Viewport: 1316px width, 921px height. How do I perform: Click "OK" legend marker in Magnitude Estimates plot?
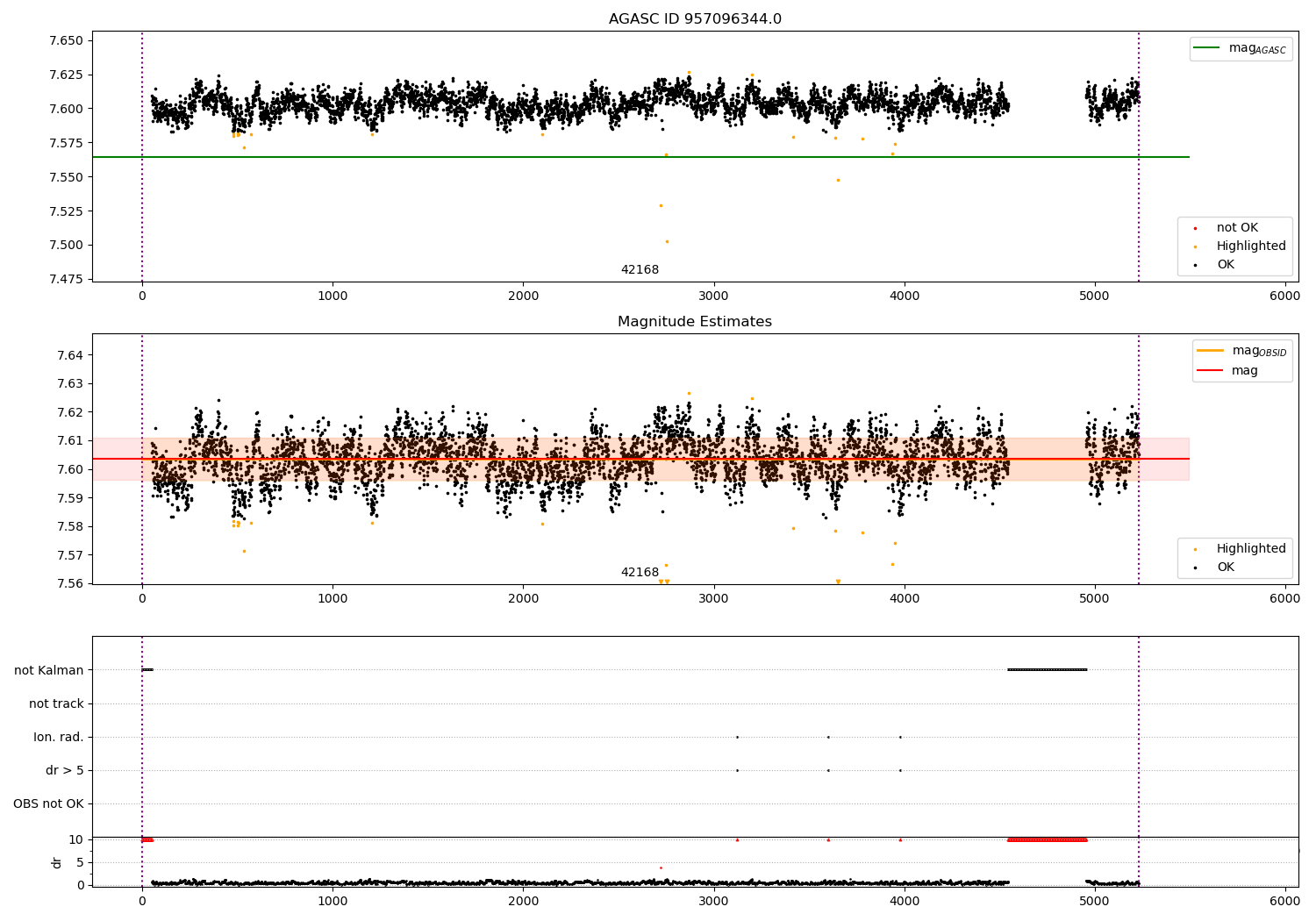1195,568
